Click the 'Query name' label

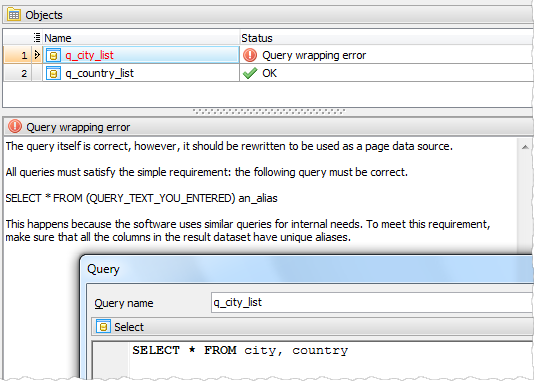(x=124, y=303)
